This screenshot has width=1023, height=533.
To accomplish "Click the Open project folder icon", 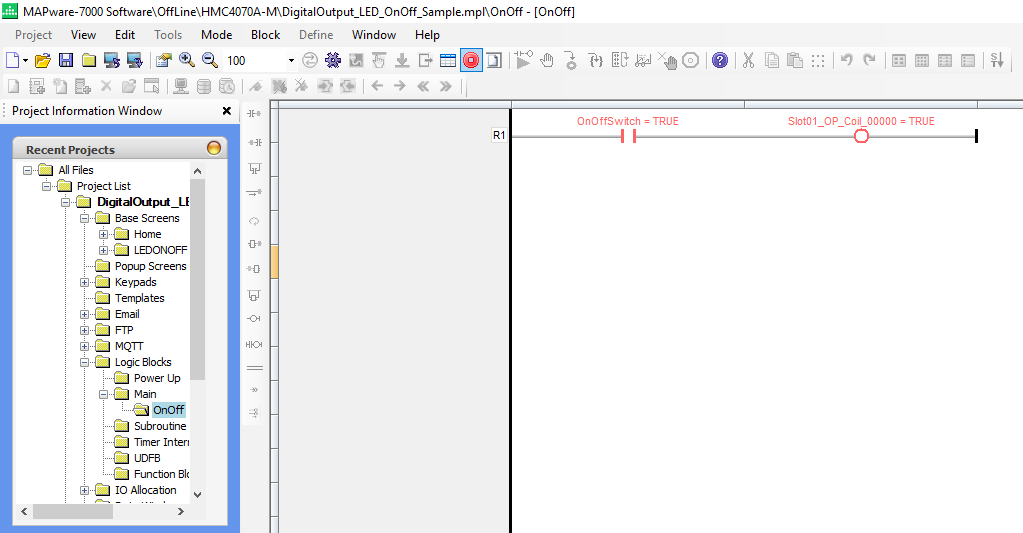I will 42,61.
